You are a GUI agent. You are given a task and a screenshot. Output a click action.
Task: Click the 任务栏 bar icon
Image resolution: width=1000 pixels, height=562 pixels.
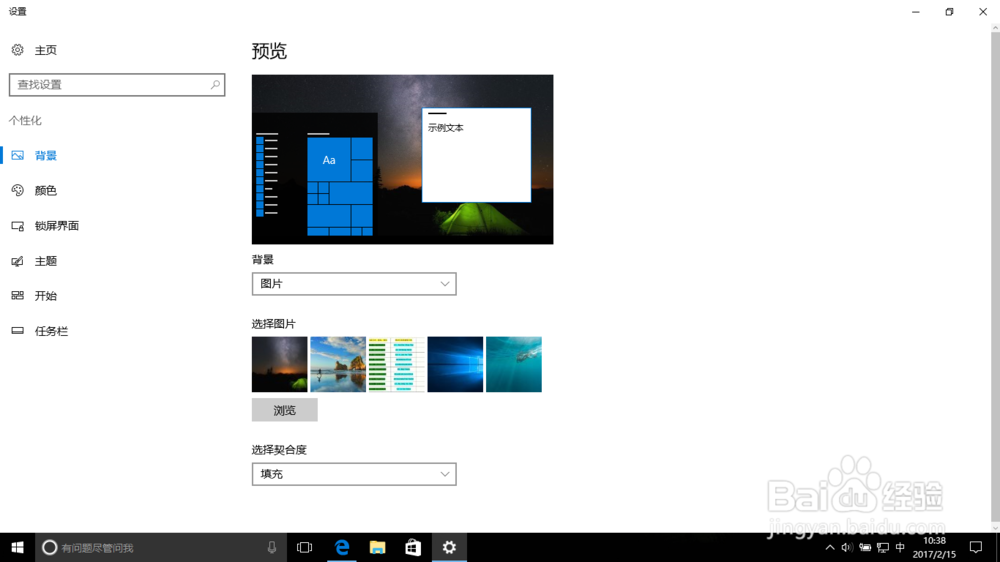click(17, 330)
